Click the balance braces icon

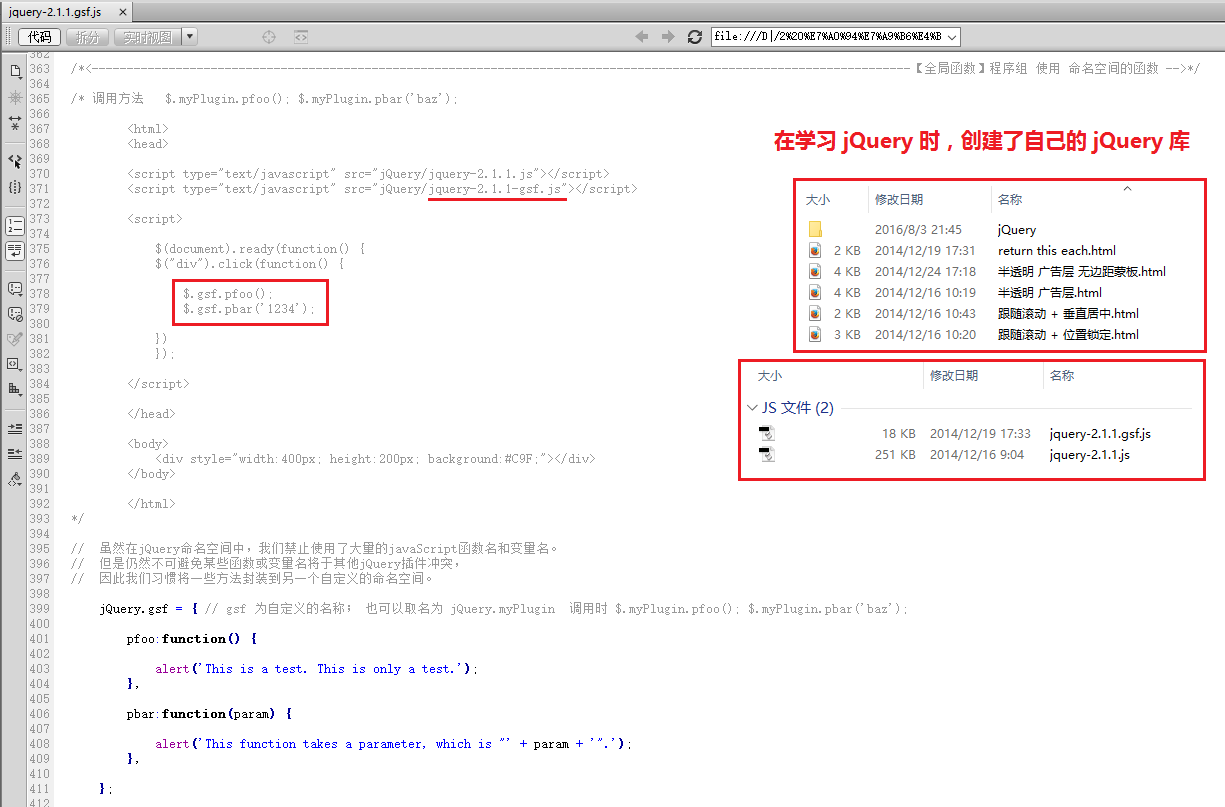tap(15, 187)
